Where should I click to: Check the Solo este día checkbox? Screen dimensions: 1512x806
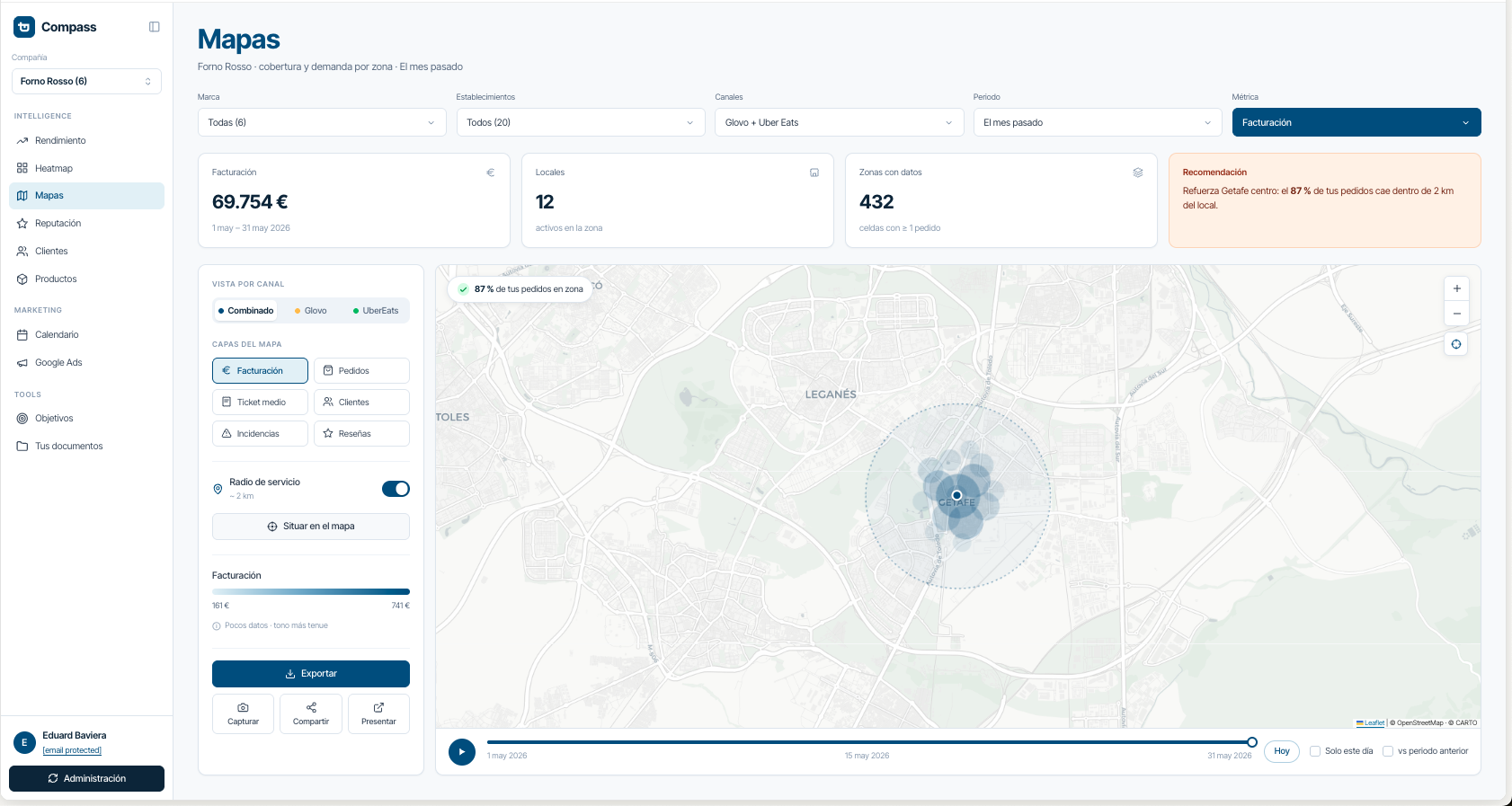[1315, 751]
